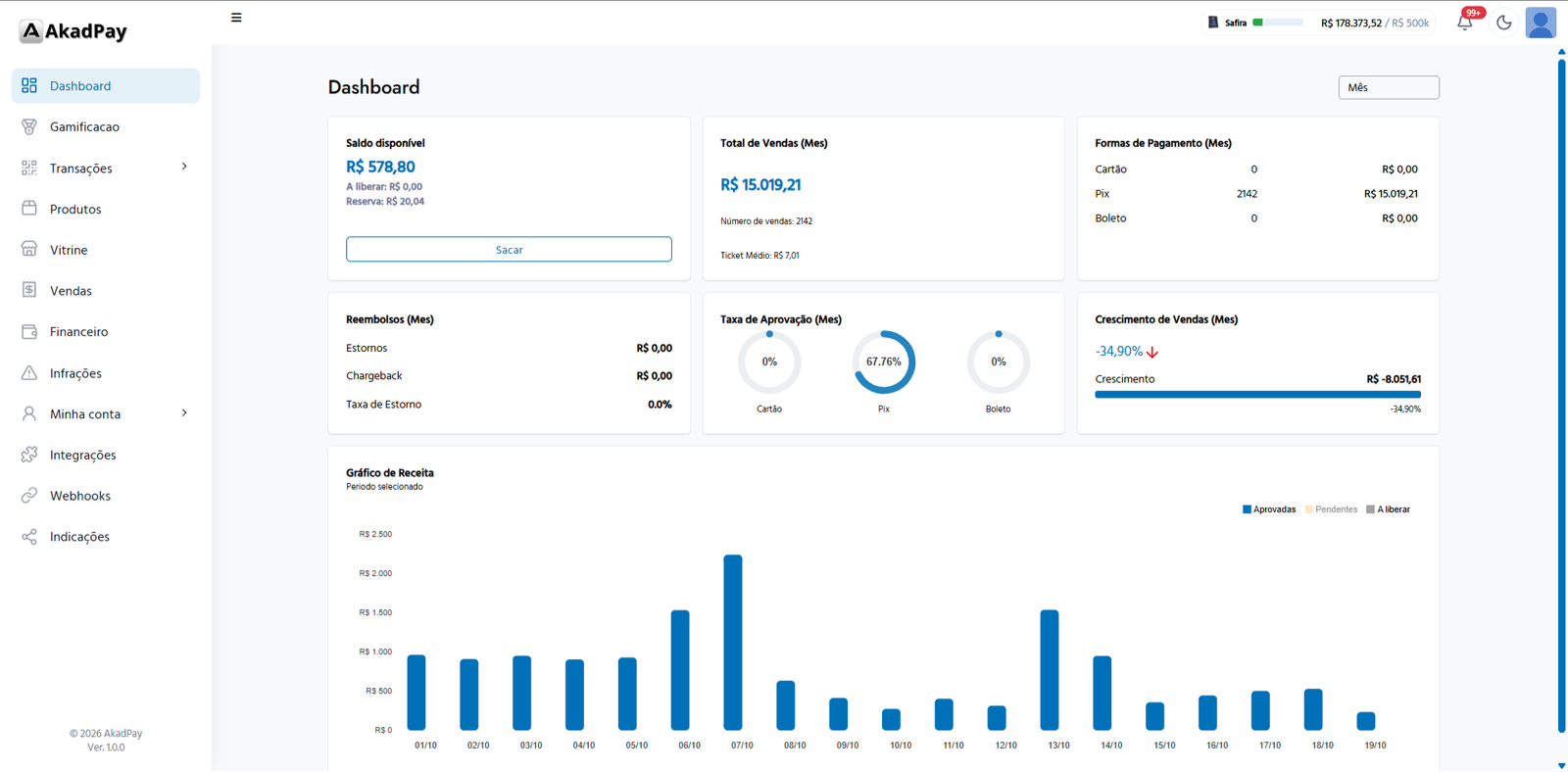Screen dimensions: 1568x772
Task: Click the Produtos box icon
Action: (x=29, y=209)
